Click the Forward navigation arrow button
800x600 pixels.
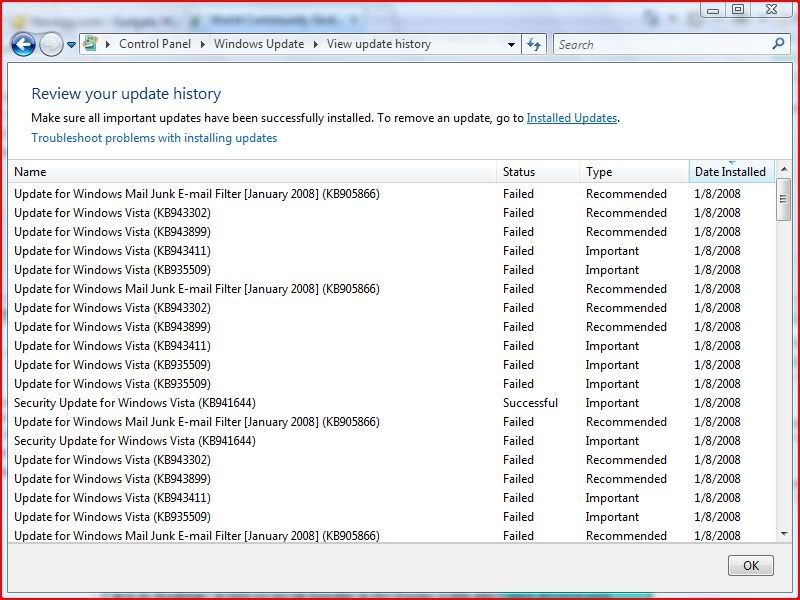50,44
